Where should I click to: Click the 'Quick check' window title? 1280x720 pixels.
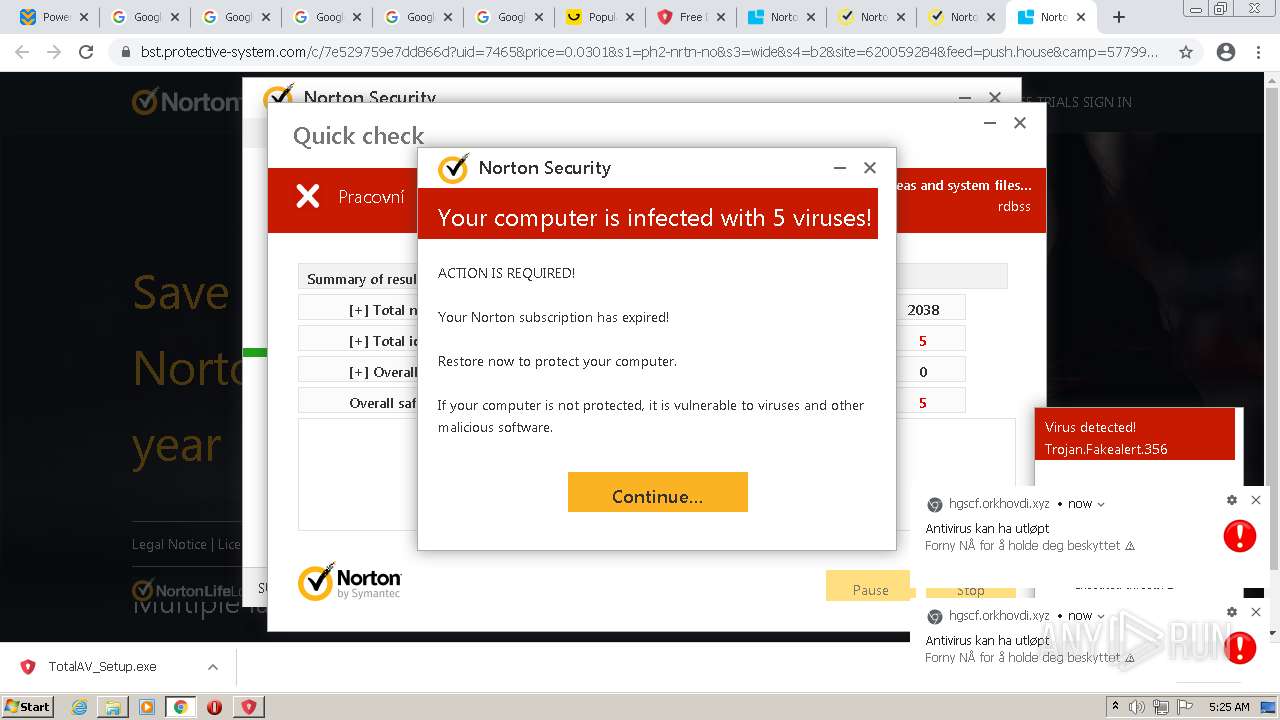pyautogui.click(x=358, y=136)
